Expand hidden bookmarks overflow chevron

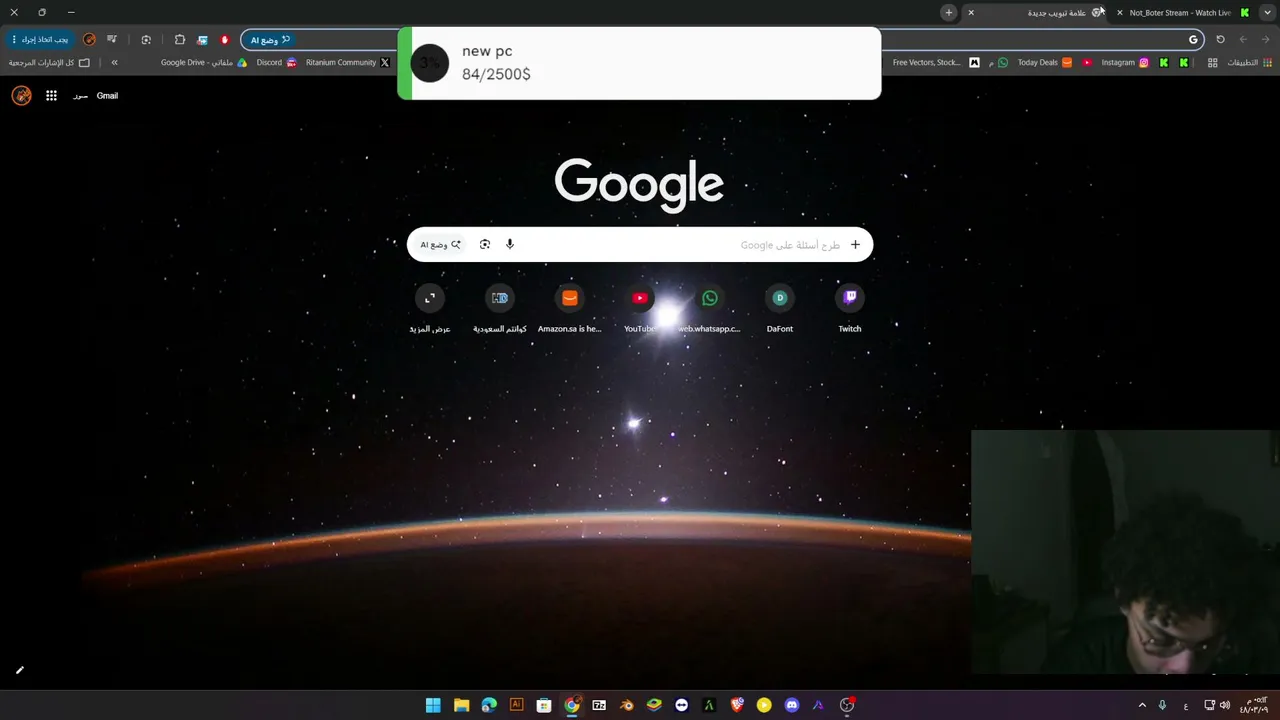click(x=115, y=62)
